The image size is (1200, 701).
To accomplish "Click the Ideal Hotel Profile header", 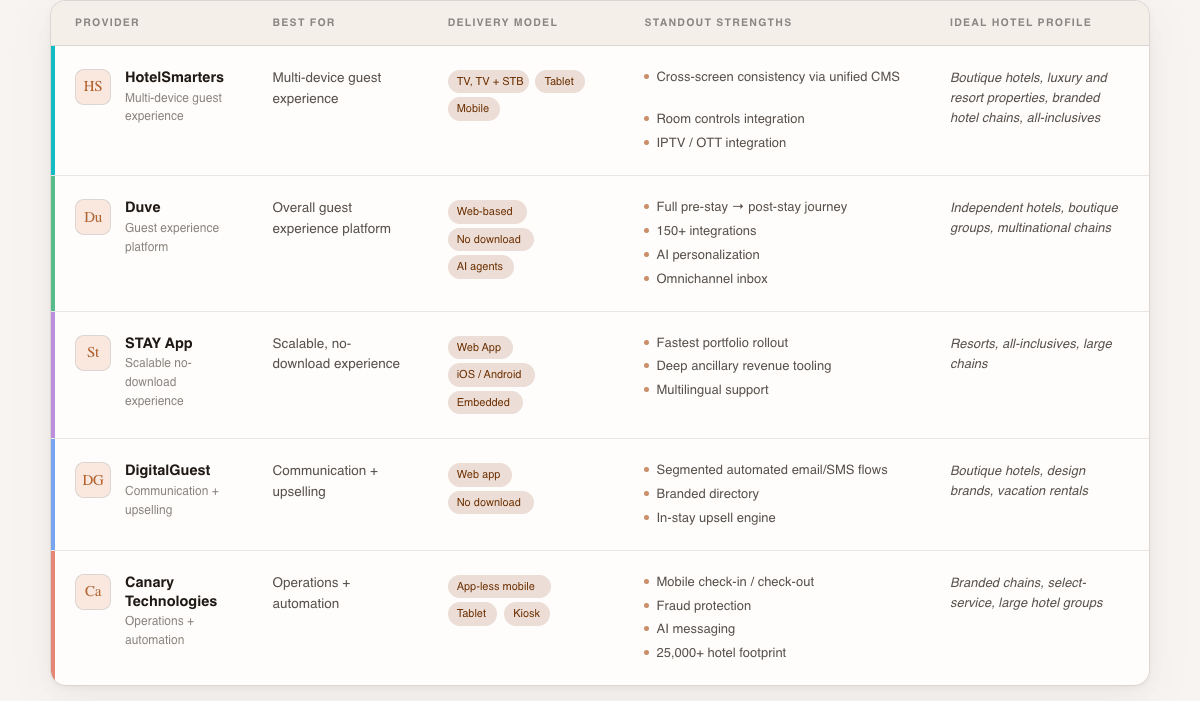I will coord(1020,23).
